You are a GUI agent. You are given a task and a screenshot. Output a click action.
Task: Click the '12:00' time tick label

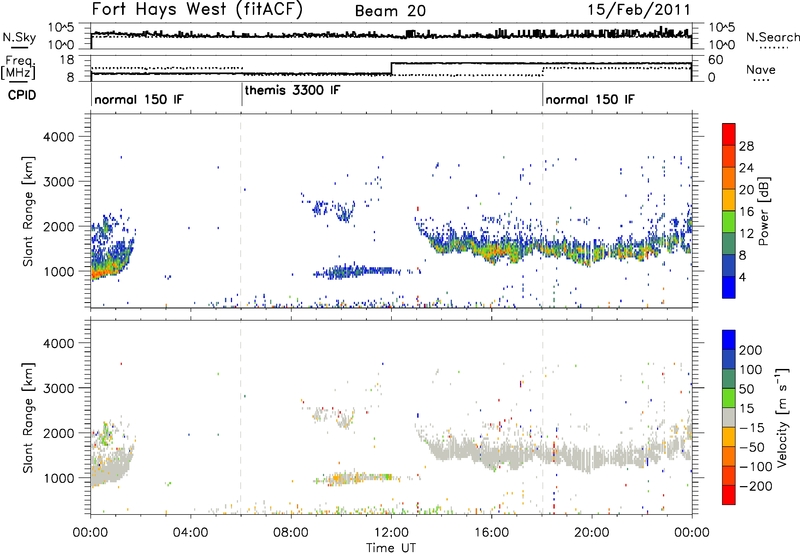pos(391,533)
